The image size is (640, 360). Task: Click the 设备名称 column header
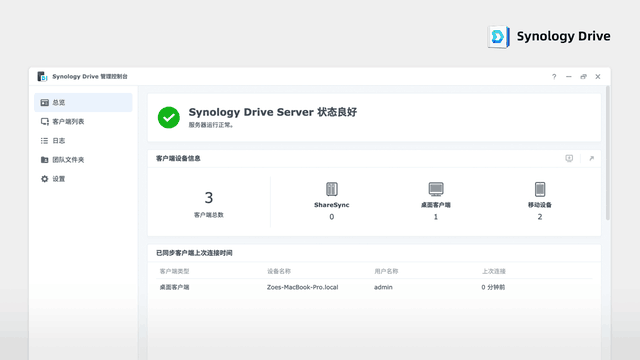point(279,271)
